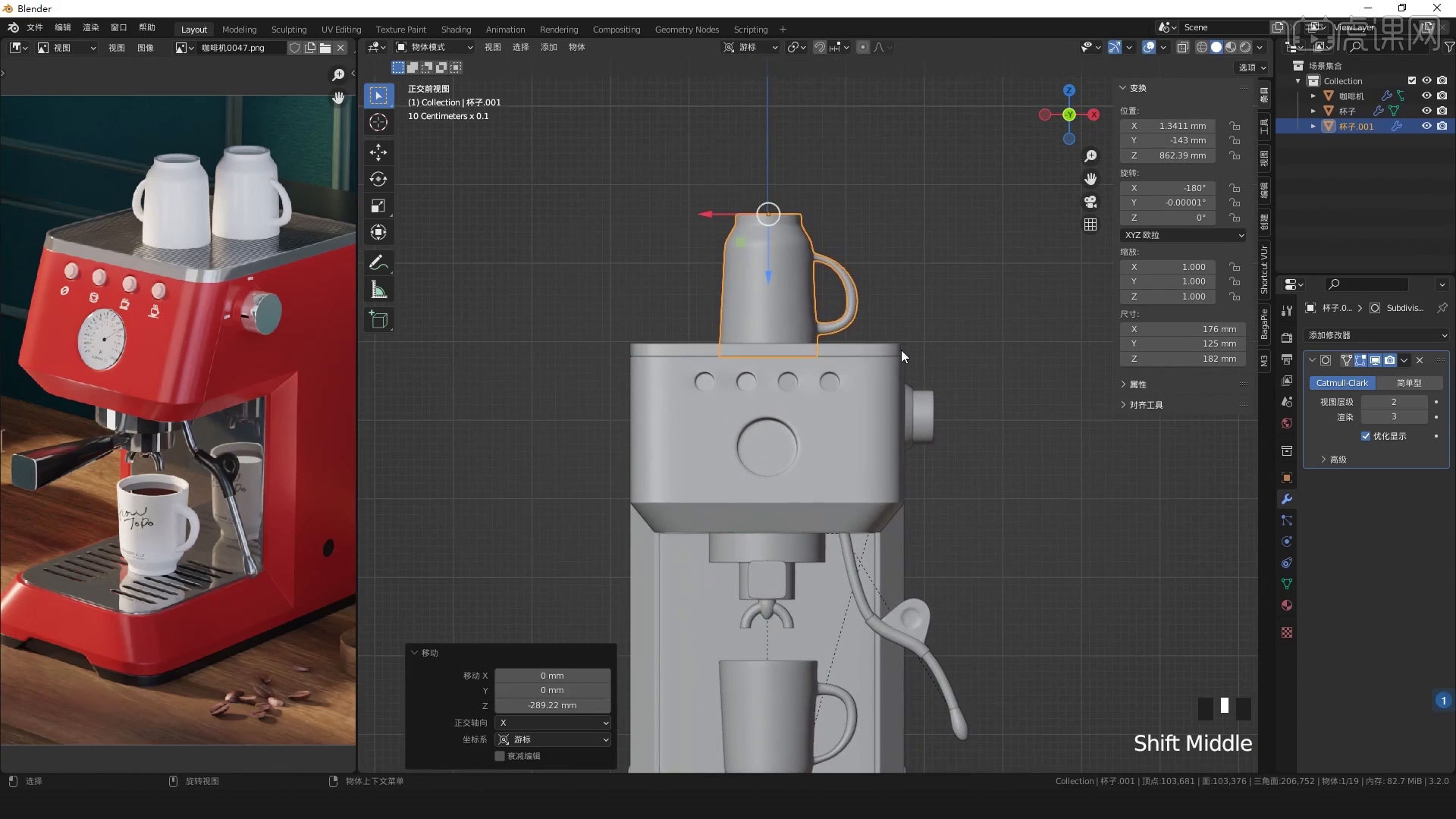Open the Material Properties tab
Image resolution: width=1456 pixels, height=819 pixels.
1286,606
